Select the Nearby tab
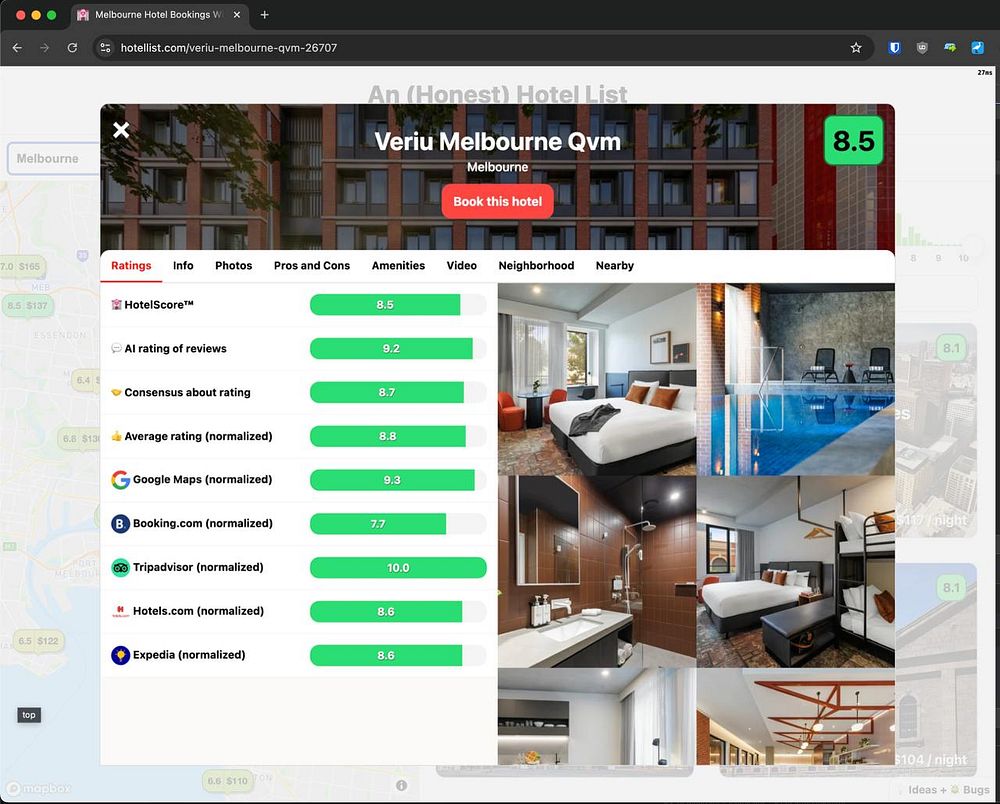The image size is (1000, 804). (x=615, y=265)
